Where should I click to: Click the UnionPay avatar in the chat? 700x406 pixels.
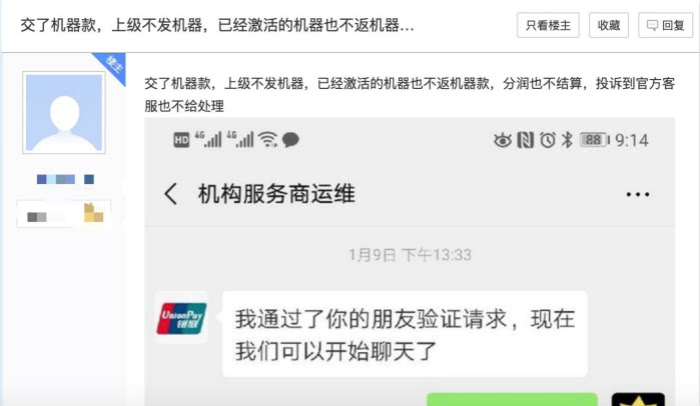pyautogui.click(x=181, y=318)
